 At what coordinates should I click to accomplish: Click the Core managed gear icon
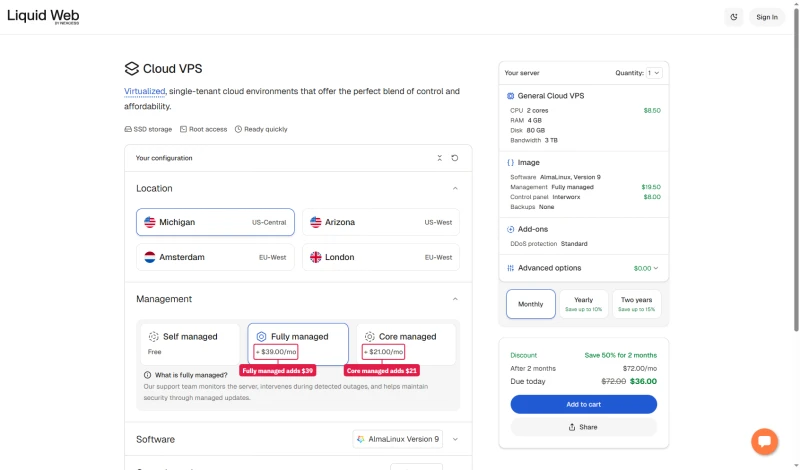[x=369, y=336]
